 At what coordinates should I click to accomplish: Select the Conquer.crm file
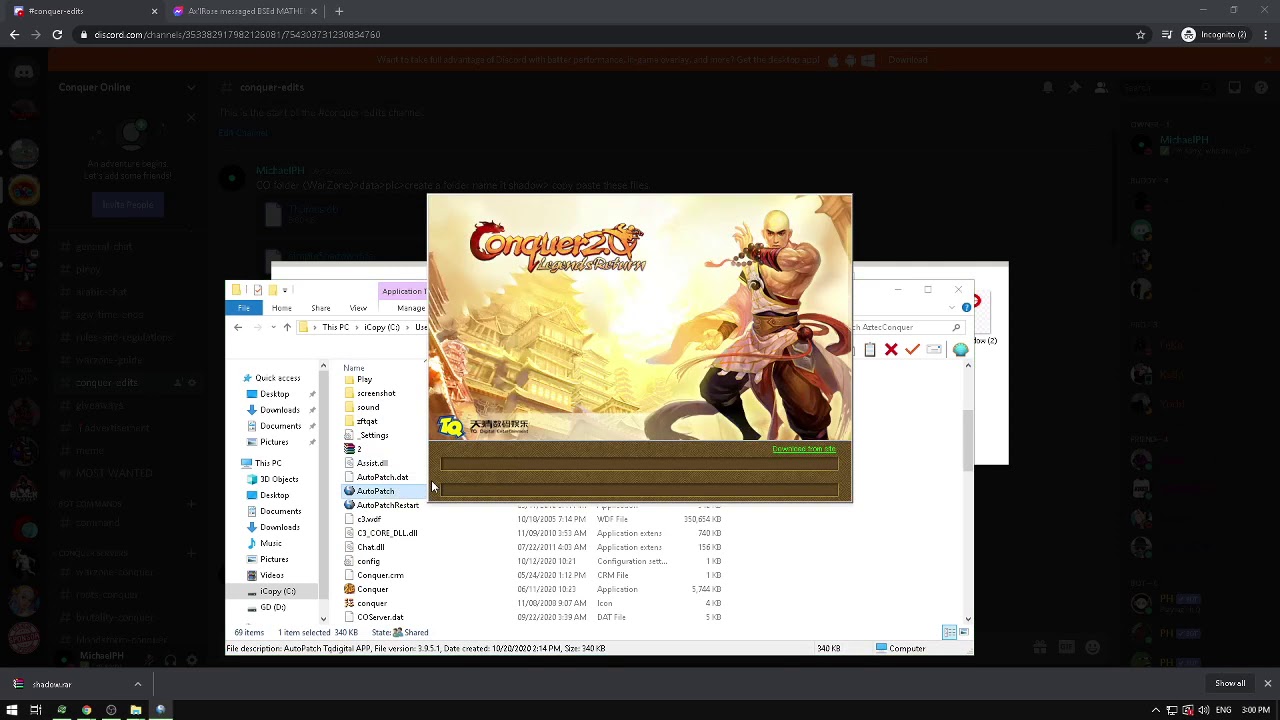coord(374,575)
